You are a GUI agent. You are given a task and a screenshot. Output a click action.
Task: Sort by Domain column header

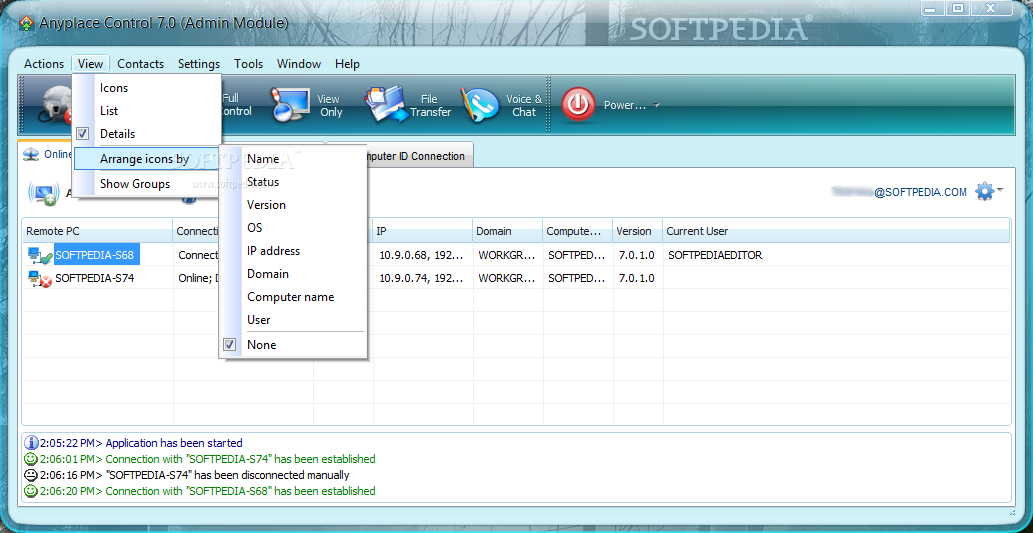507,231
